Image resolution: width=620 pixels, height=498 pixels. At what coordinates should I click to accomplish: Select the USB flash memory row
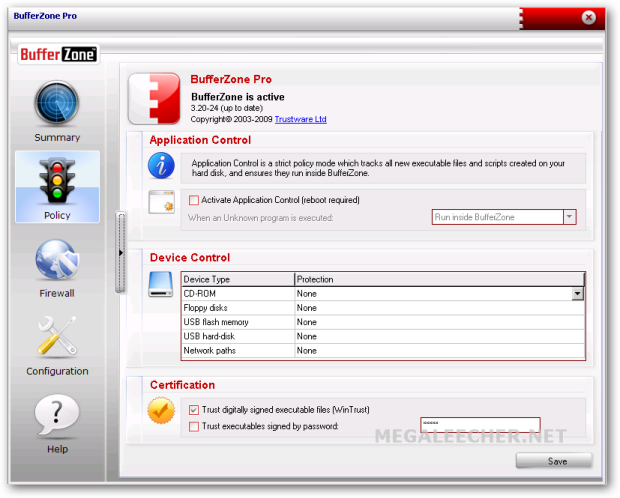pos(383,322)
